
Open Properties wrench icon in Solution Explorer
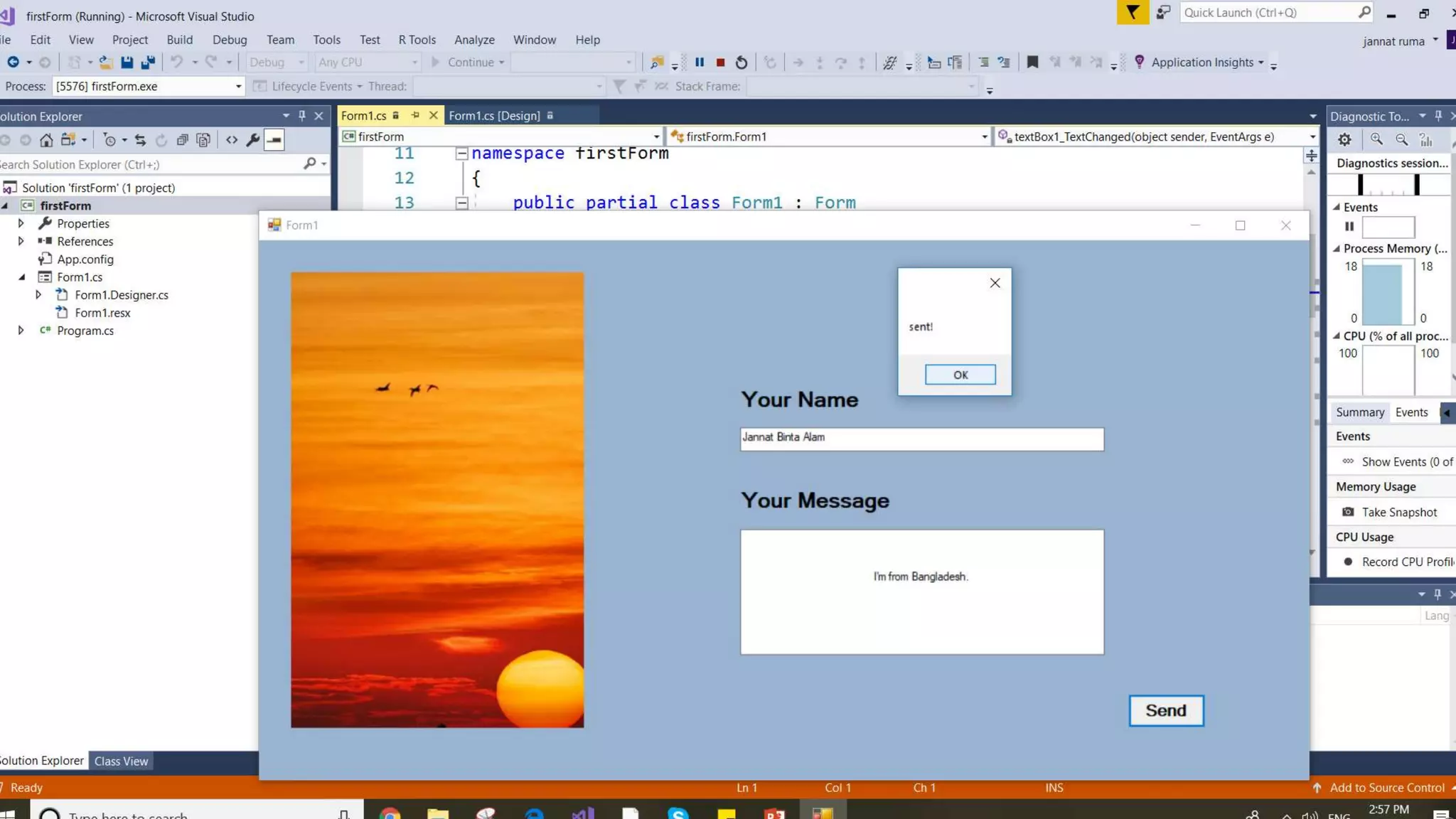click(252, 140)
